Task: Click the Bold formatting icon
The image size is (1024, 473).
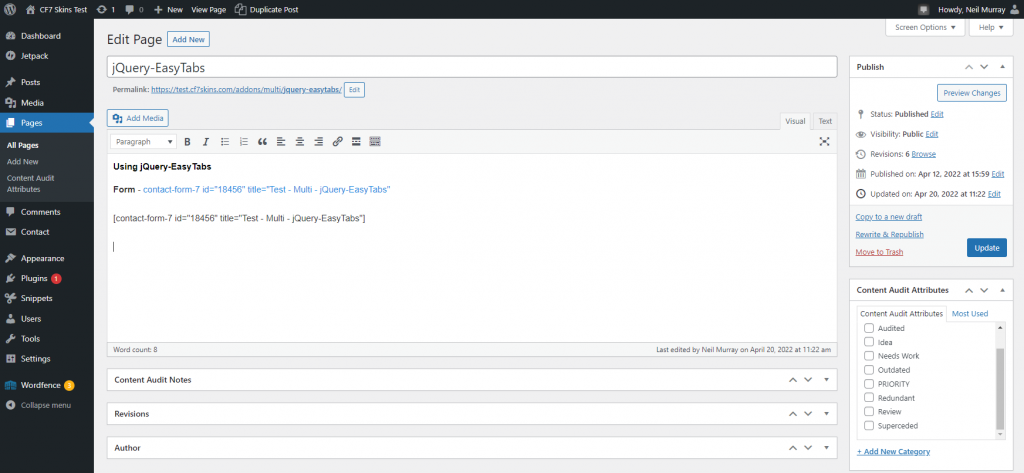Action: (x=187, y=142)
